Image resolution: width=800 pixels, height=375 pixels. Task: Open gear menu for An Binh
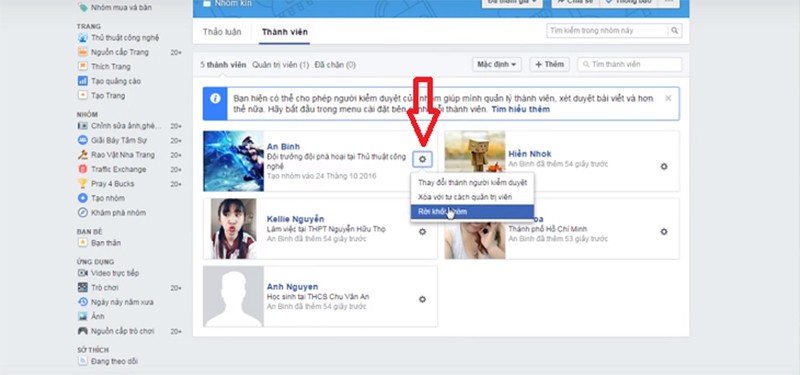tap(422, 159)
